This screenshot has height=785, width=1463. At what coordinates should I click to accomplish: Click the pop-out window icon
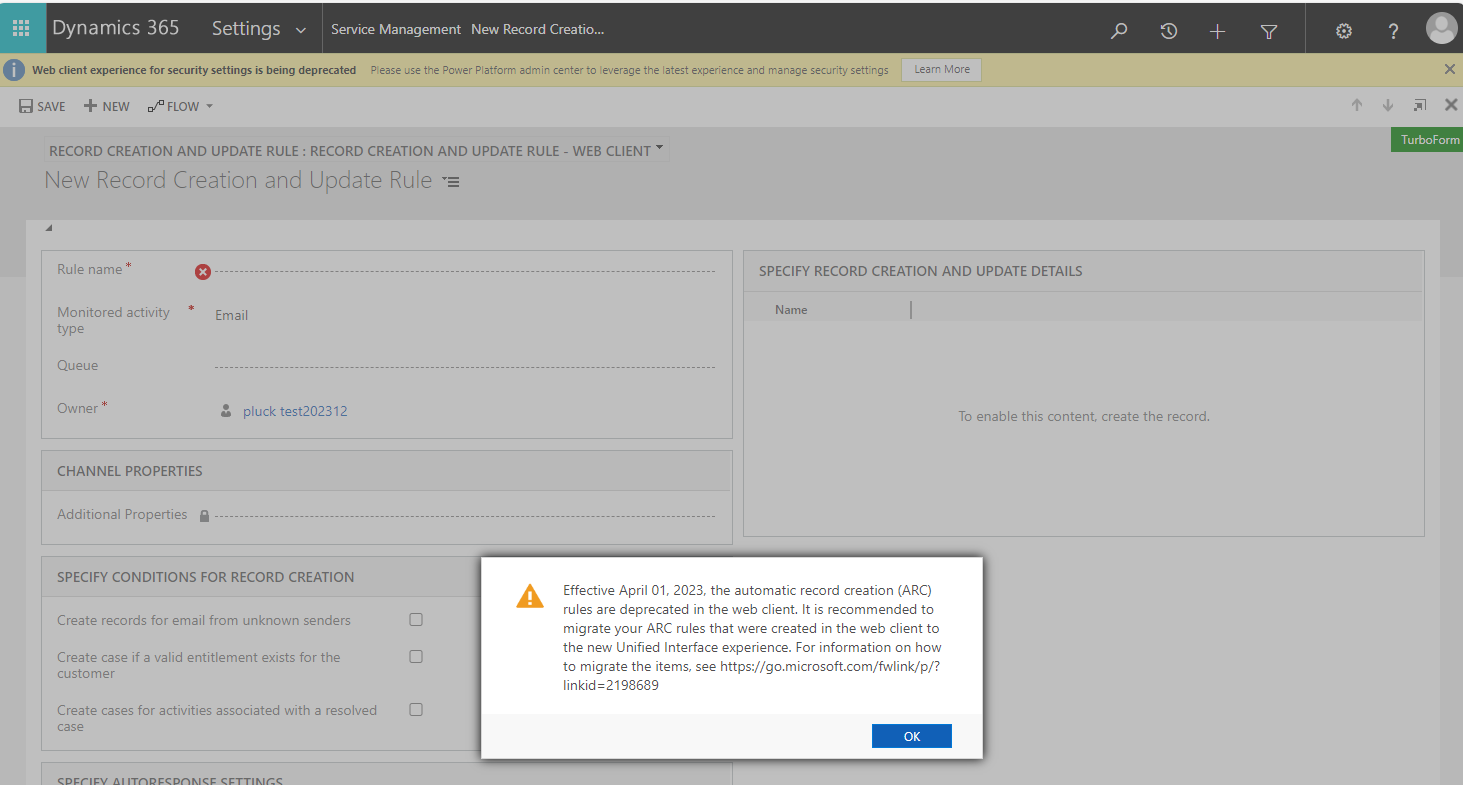point(1420,105)
